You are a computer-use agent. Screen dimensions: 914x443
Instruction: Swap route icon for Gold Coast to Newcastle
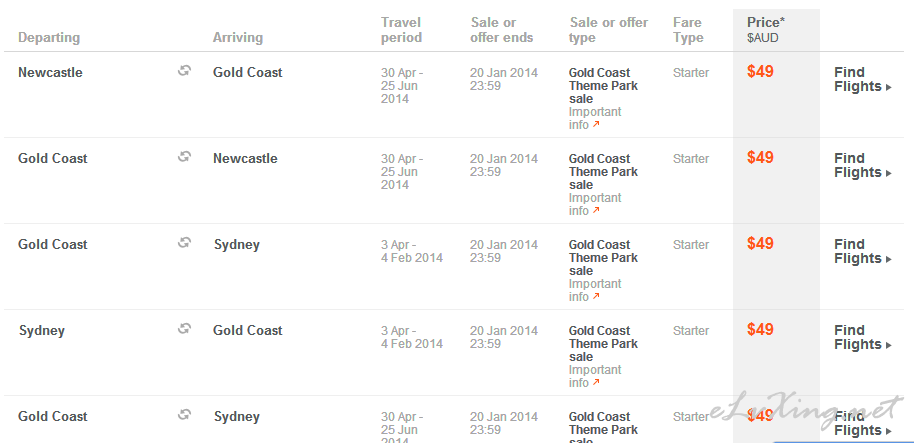[184, 157]
